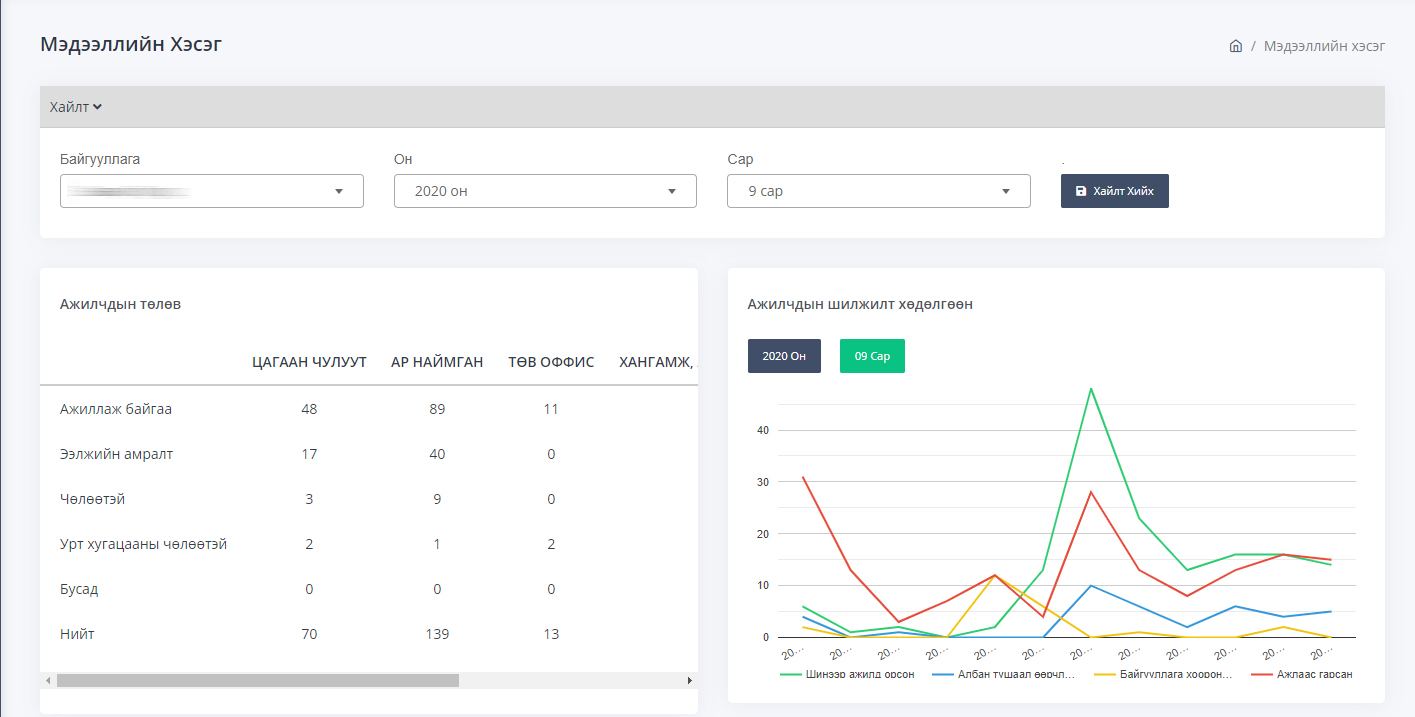Click the Мэдээллийн хэсэг breadcrumb text

pos(1324,46)
